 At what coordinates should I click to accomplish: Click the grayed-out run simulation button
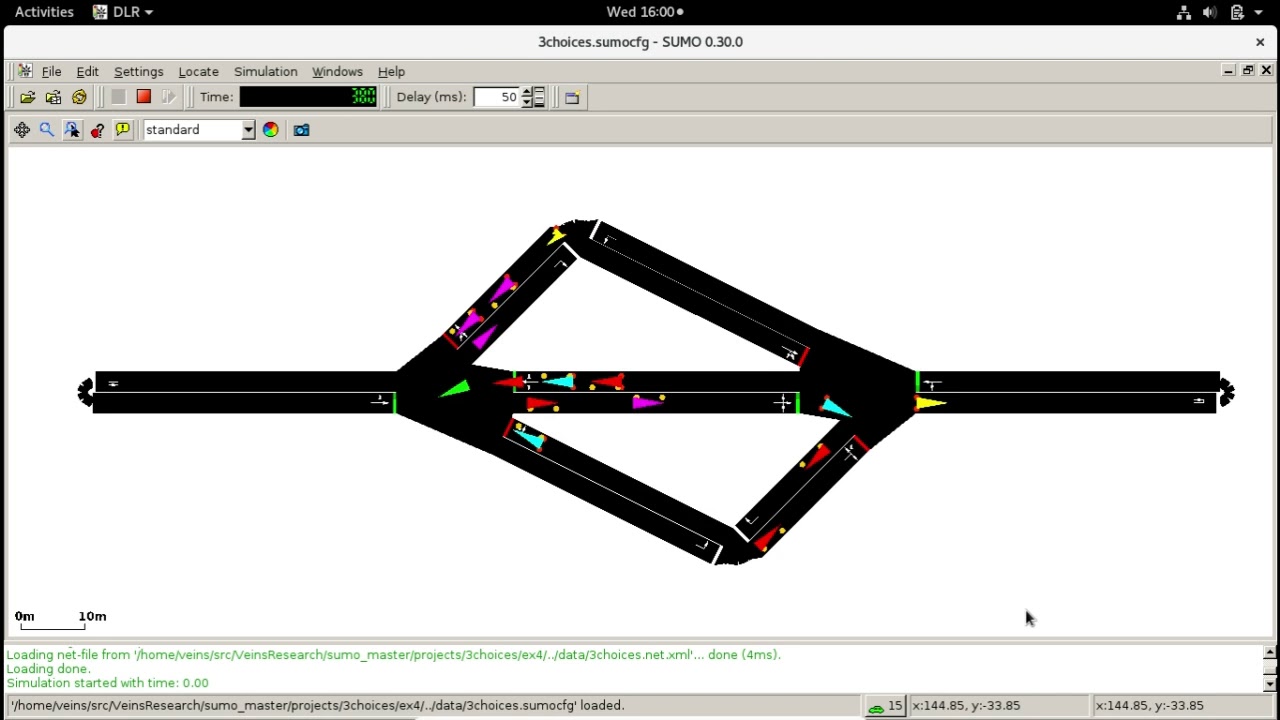[x=118, y=97]
